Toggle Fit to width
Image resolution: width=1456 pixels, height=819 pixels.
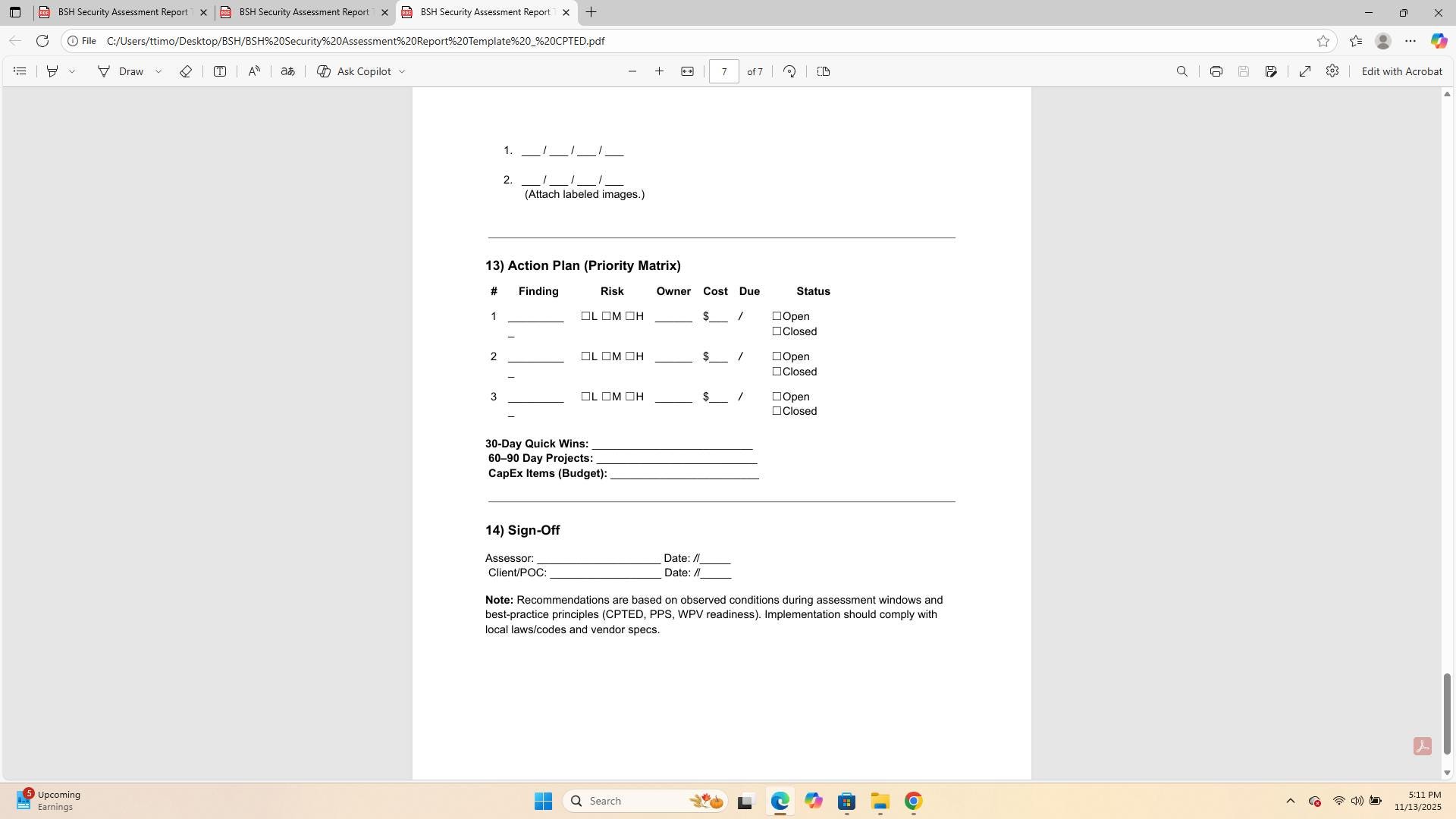(687, 71)
